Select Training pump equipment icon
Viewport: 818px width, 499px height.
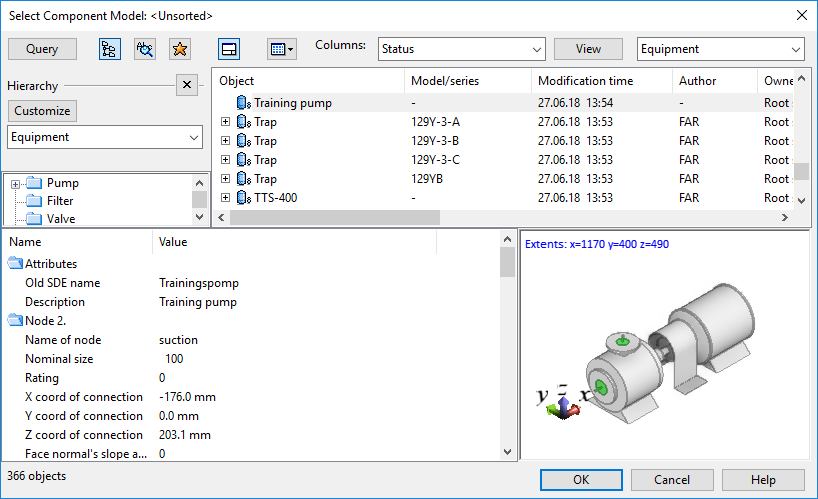244,103
